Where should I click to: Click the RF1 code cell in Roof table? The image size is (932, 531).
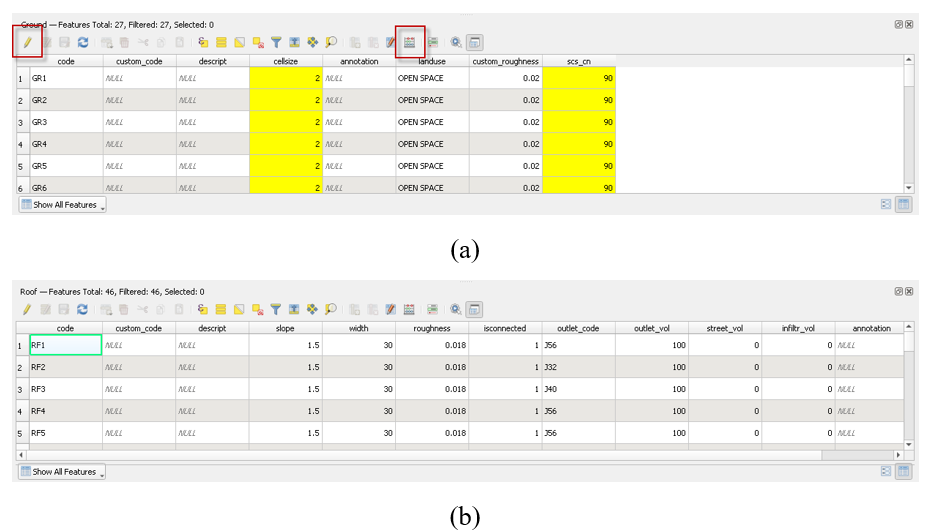(65, 345)
